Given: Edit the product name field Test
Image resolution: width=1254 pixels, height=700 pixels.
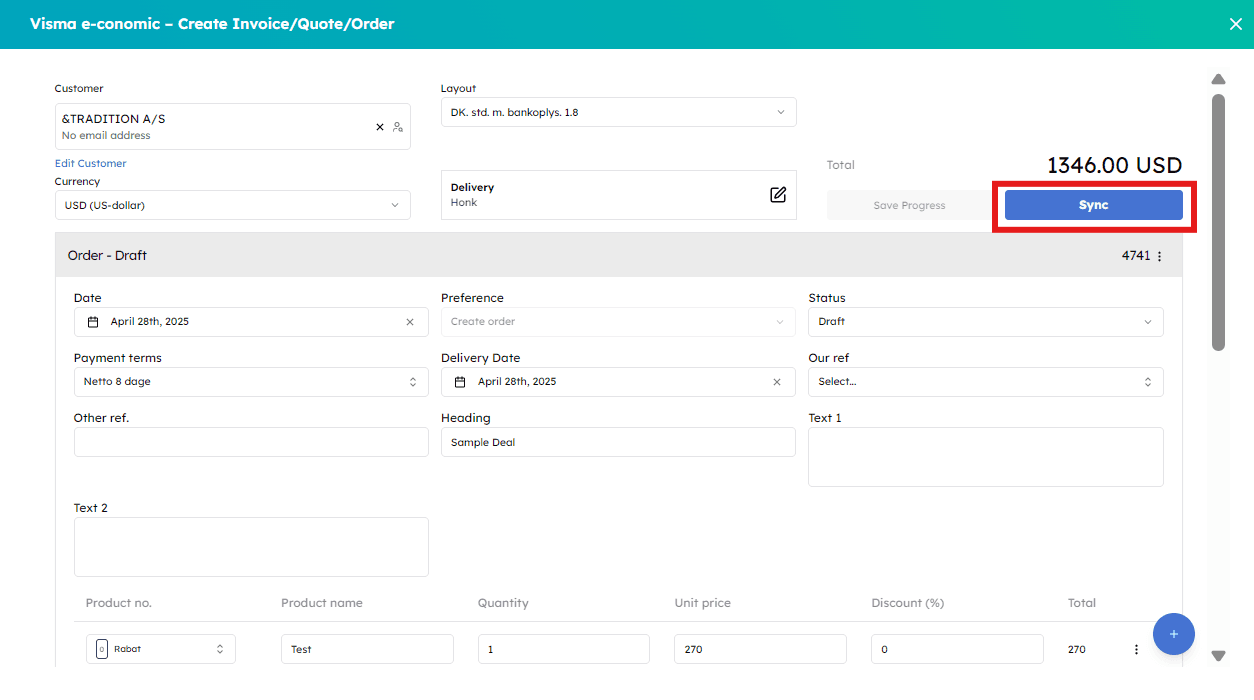Looking at the screenshot, I should [x=367, y=649].
